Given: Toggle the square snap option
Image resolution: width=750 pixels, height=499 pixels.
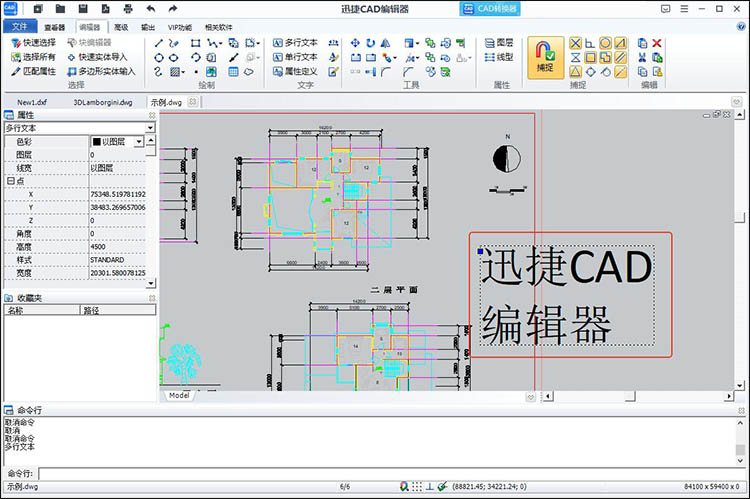Looking at the screenshot, I should 591,58.
